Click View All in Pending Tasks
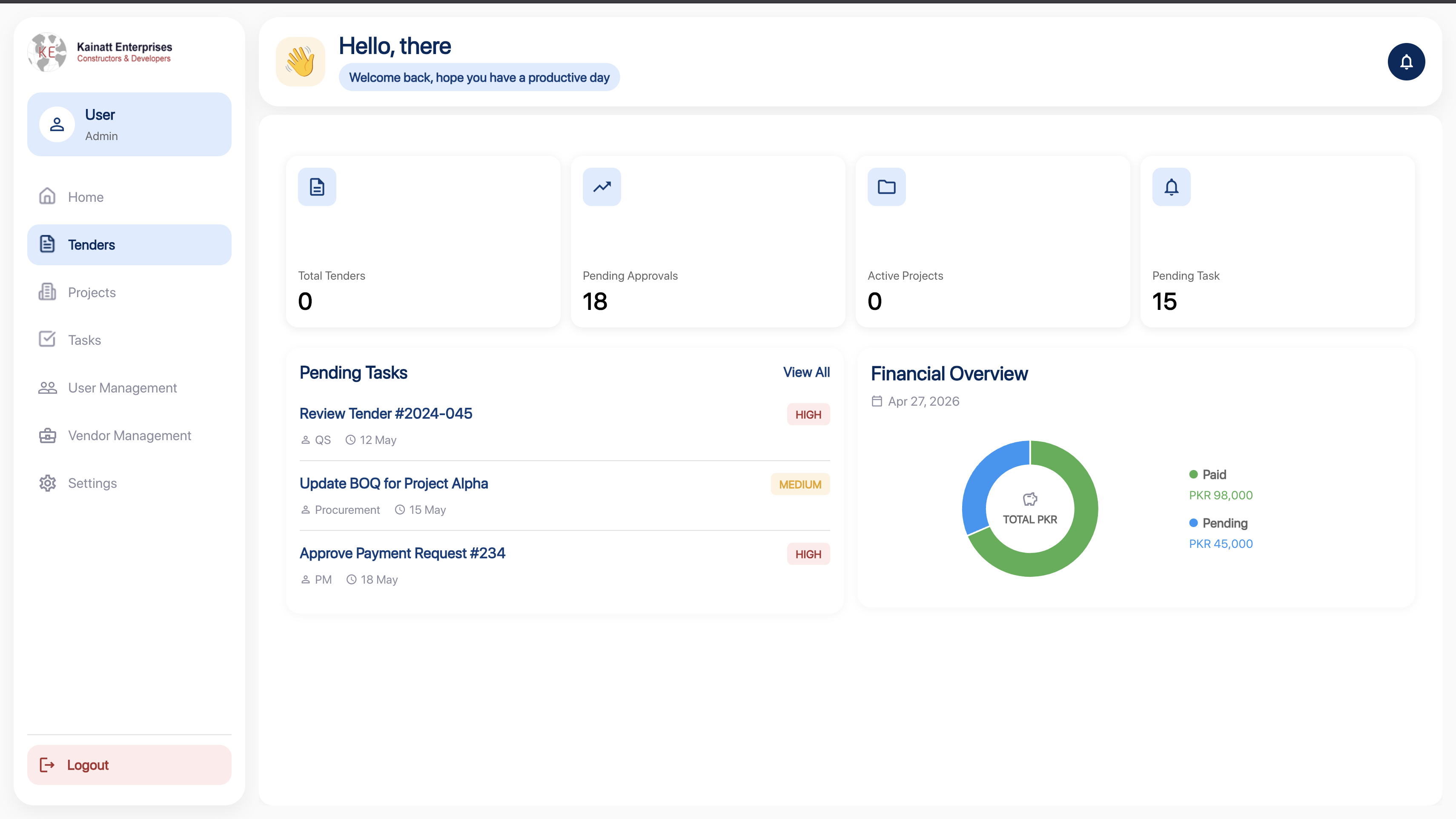 [806, 372]
